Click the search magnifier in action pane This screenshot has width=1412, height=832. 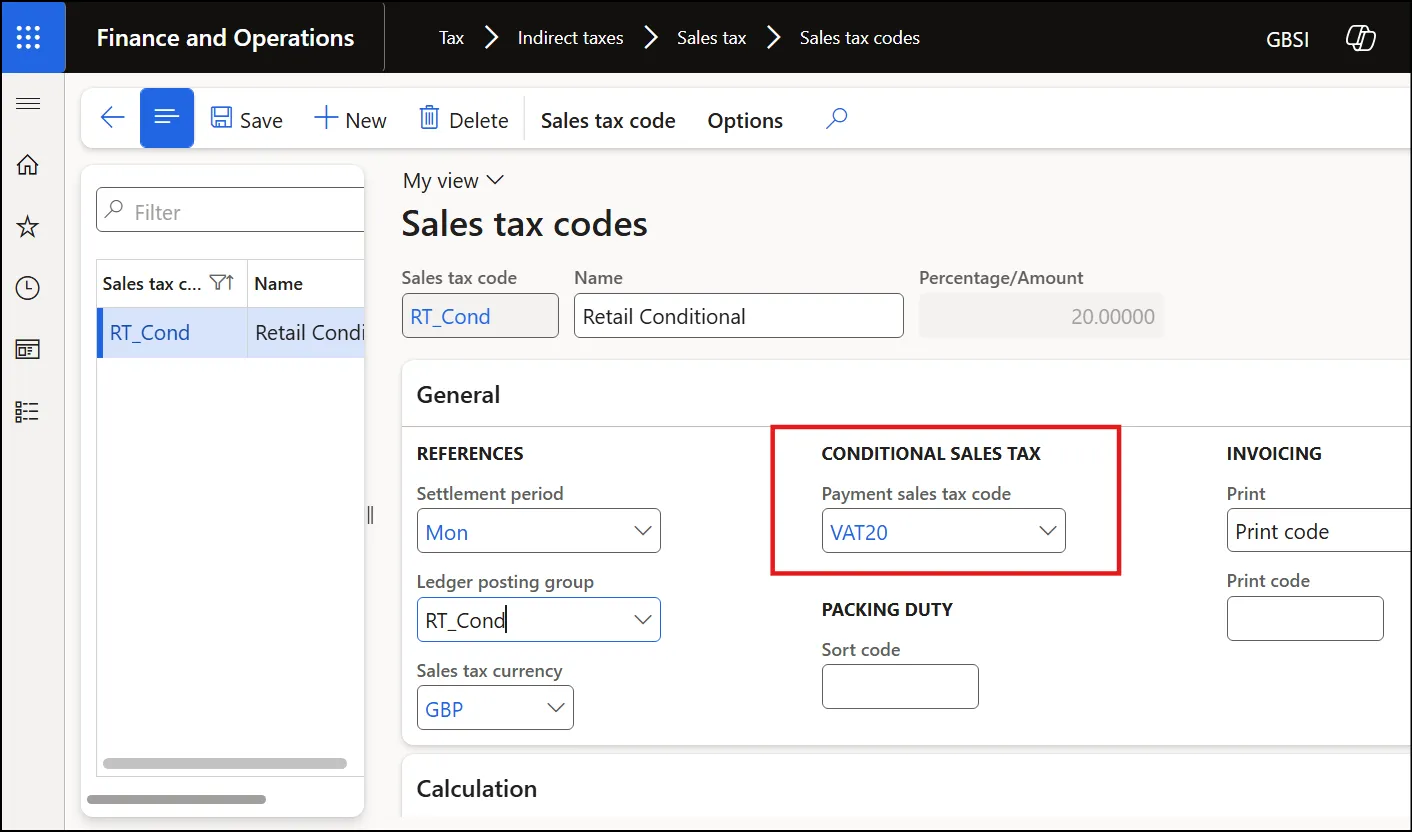(837, 119)
